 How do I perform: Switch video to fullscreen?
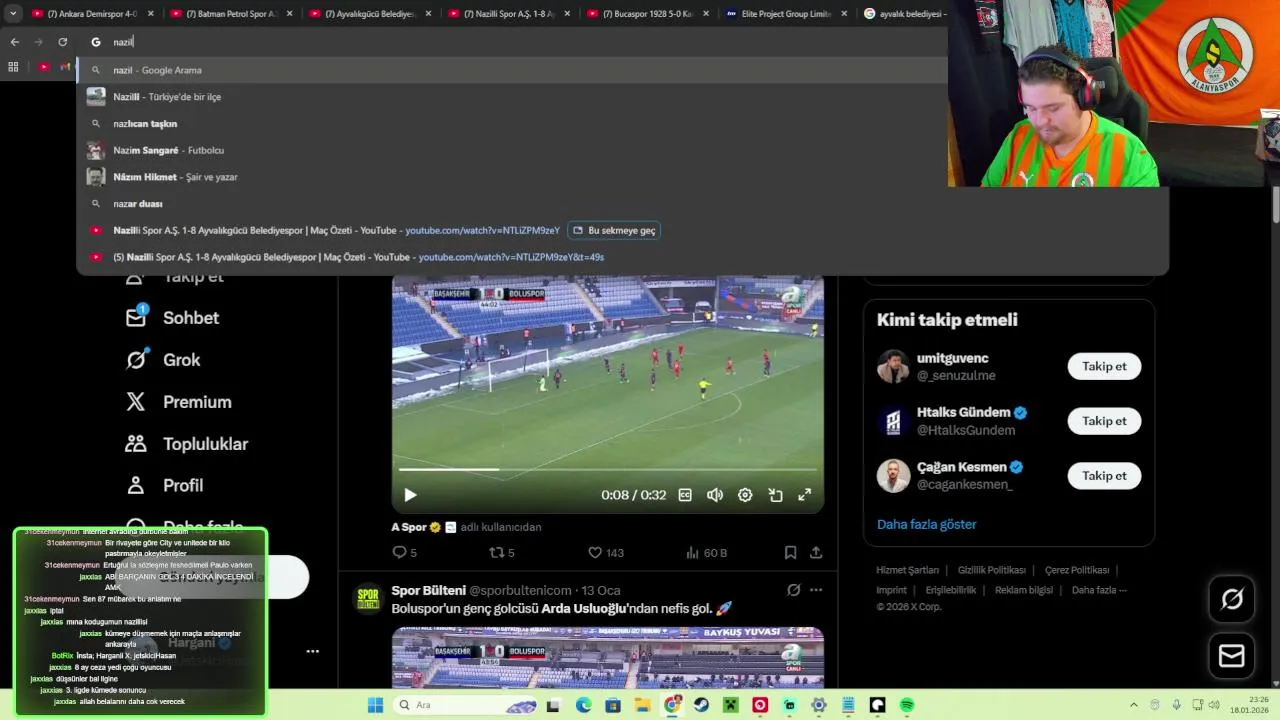804,495
